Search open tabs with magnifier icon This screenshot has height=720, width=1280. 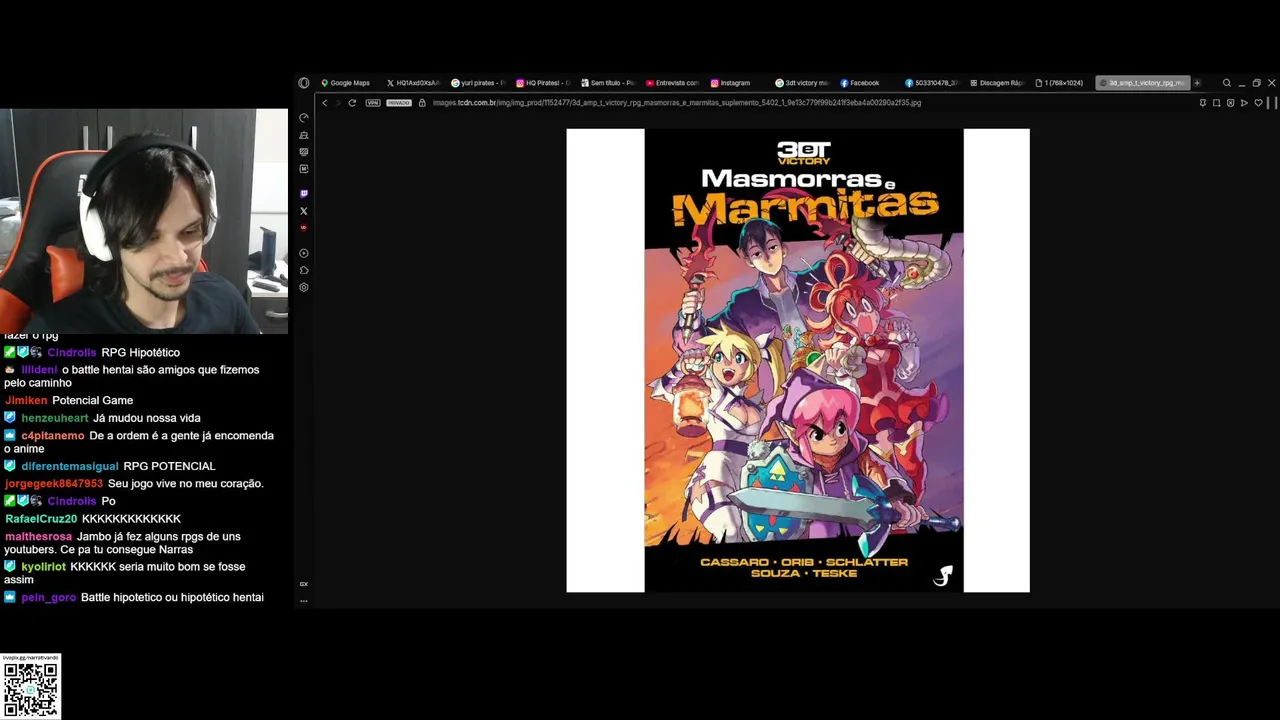[x=1227, y=83]
